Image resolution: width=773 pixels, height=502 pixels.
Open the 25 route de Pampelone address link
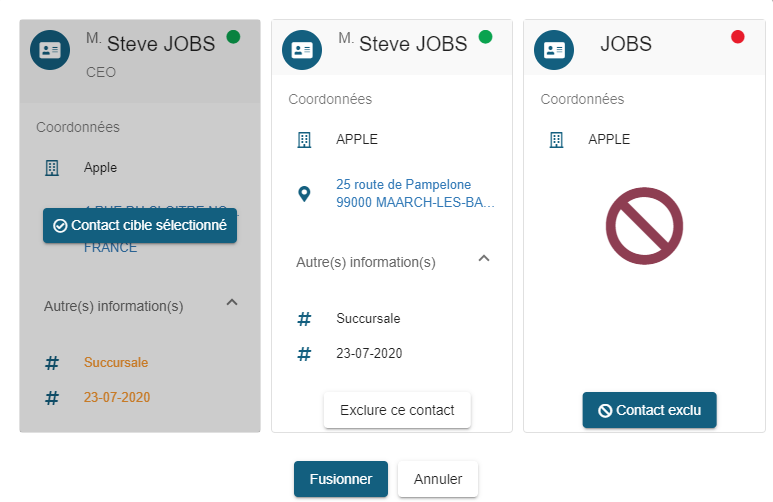click(415, 194)
